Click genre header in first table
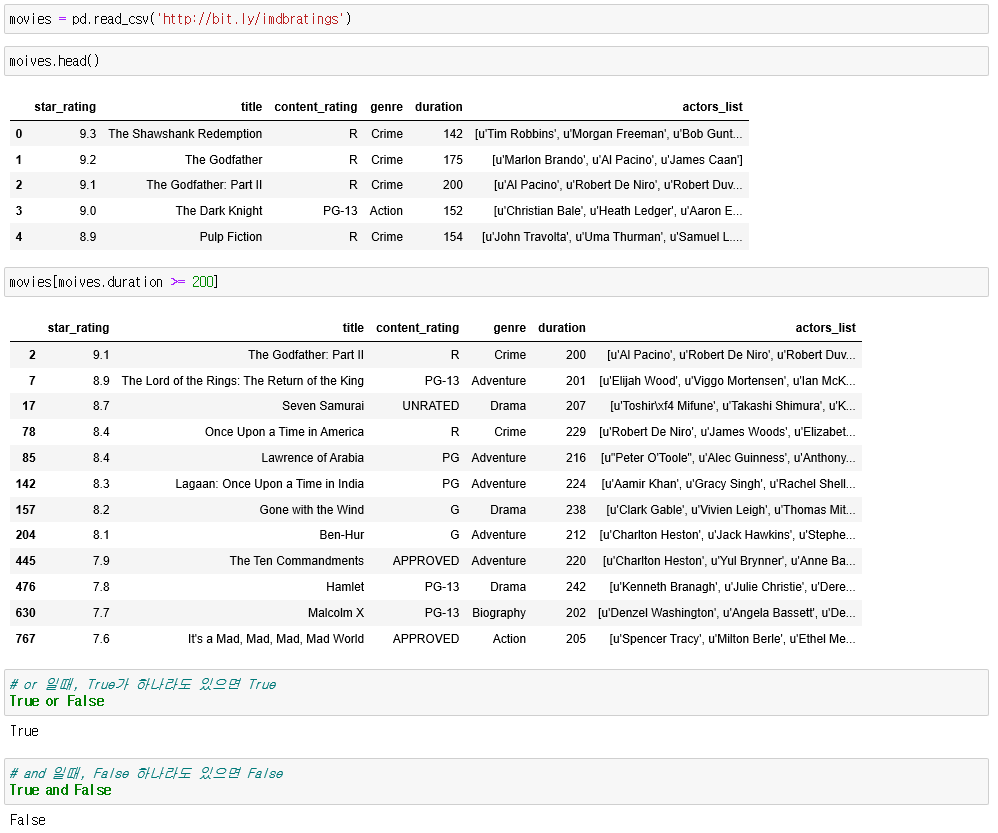This screenshot has height=833, width=998. pyautogui.click(x=386, y=107)
